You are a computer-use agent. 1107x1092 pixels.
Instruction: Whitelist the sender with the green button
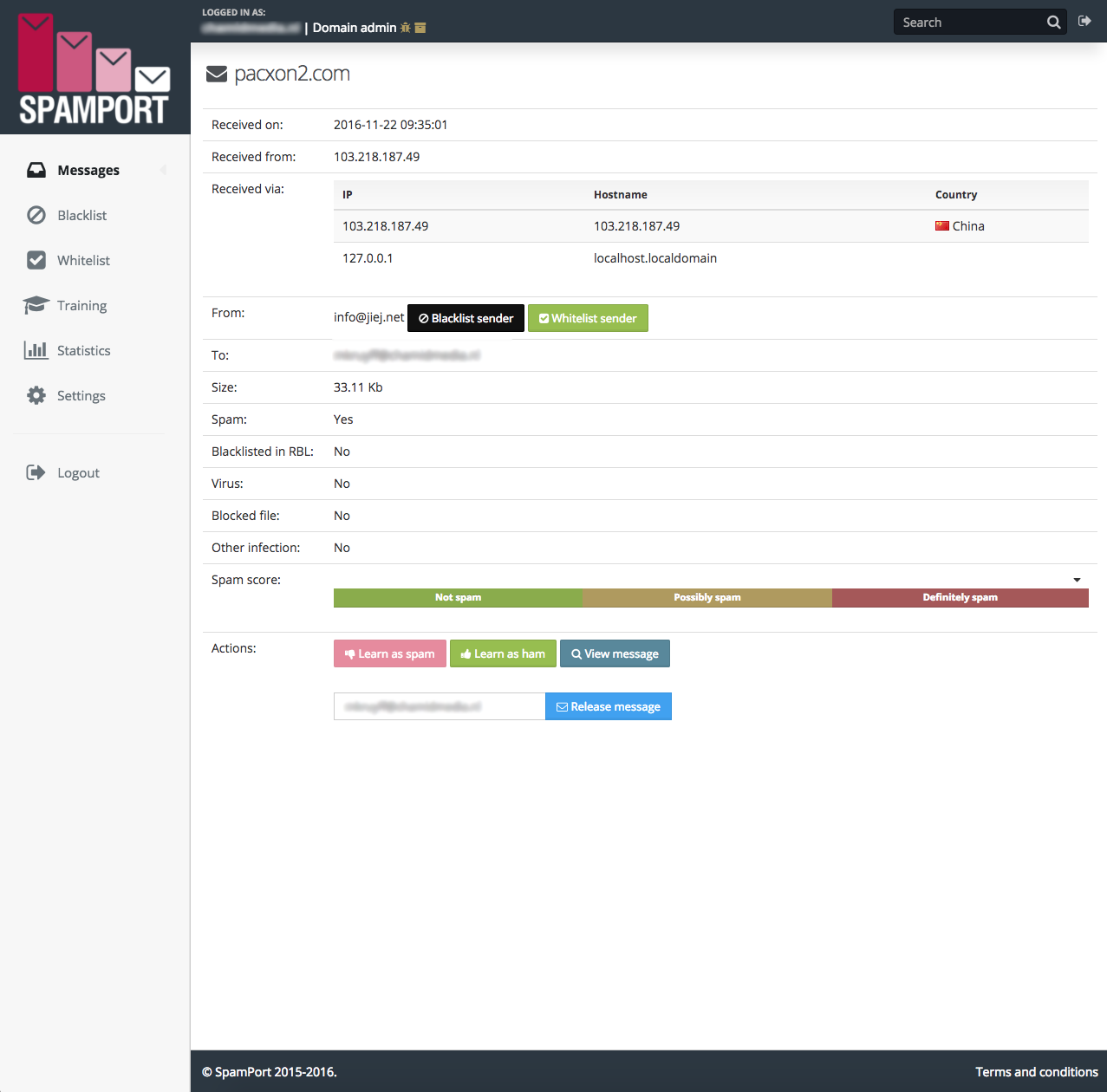588,318
